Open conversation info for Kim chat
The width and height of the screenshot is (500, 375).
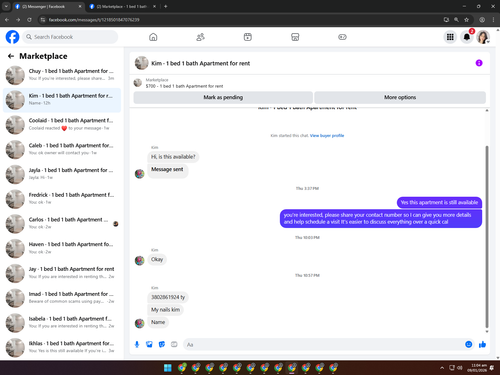pyautogui.click(x=479, y=63)
